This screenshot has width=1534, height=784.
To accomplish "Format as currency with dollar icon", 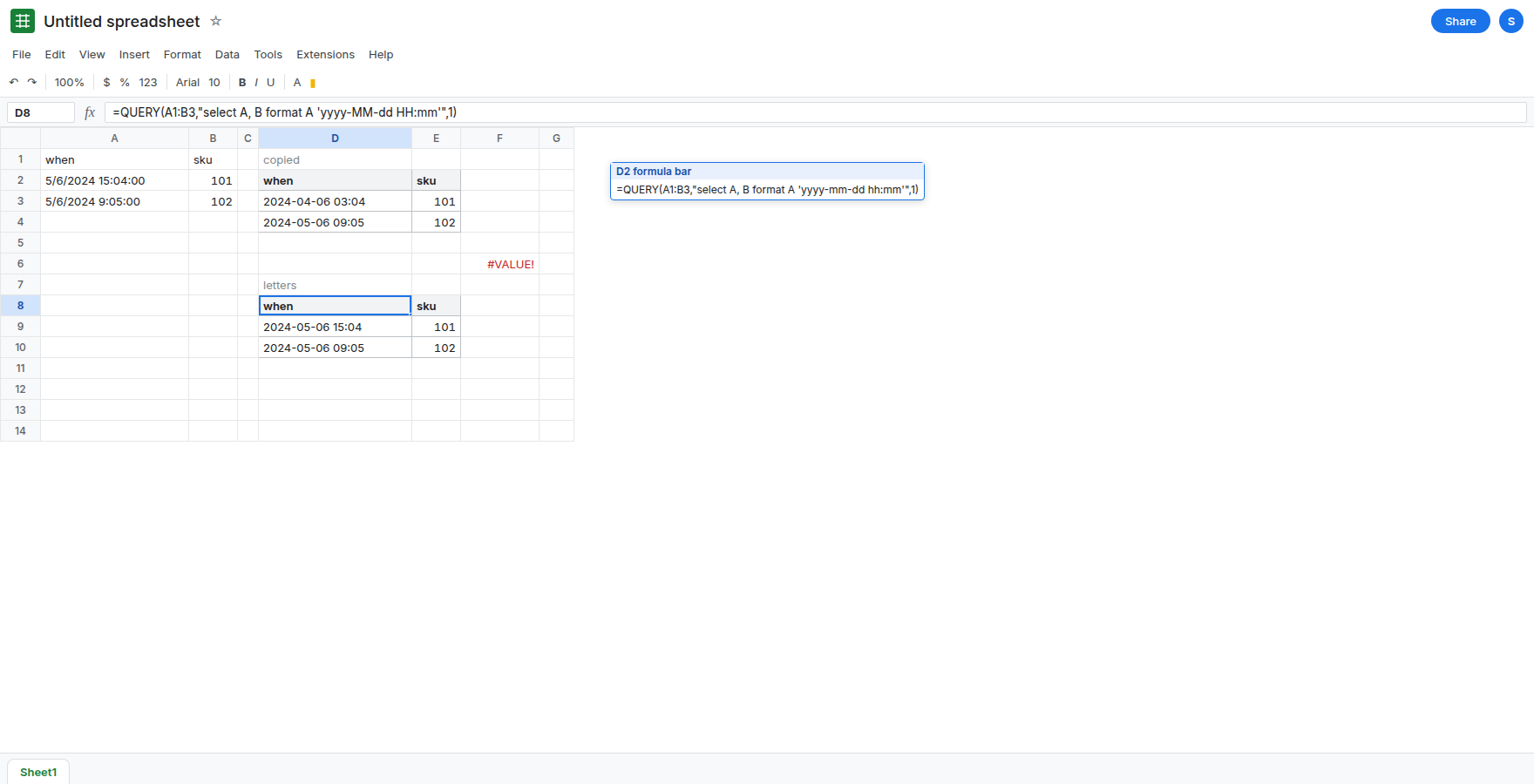I will tap(107, 82).
